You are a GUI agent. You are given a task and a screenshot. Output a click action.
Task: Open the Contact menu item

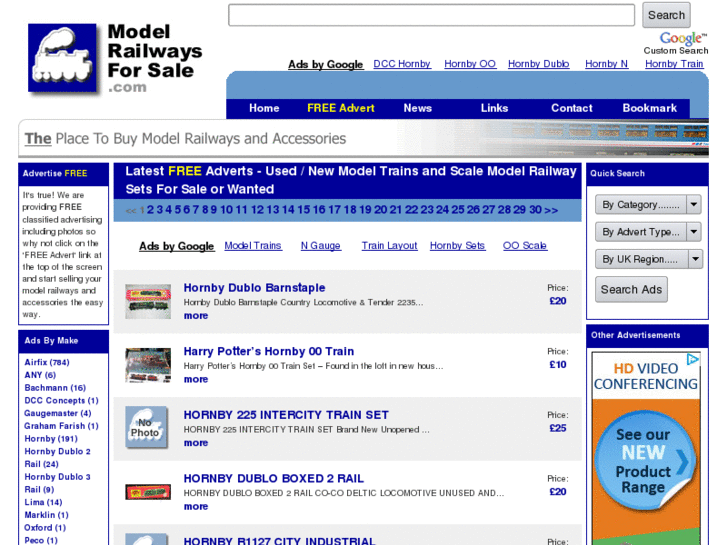572,108
